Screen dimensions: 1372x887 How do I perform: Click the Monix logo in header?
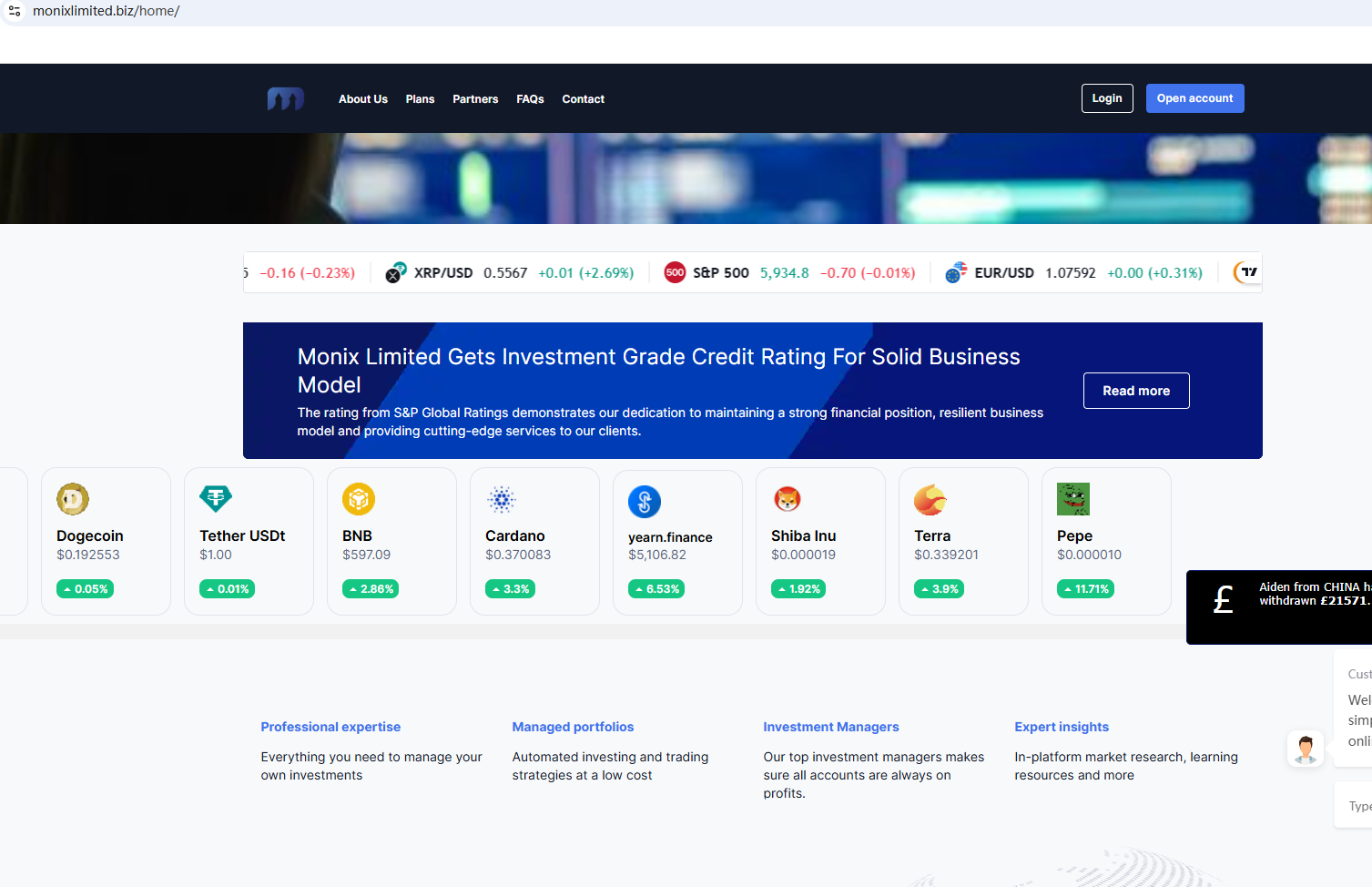pyautogui.click(x=285, y=98)
